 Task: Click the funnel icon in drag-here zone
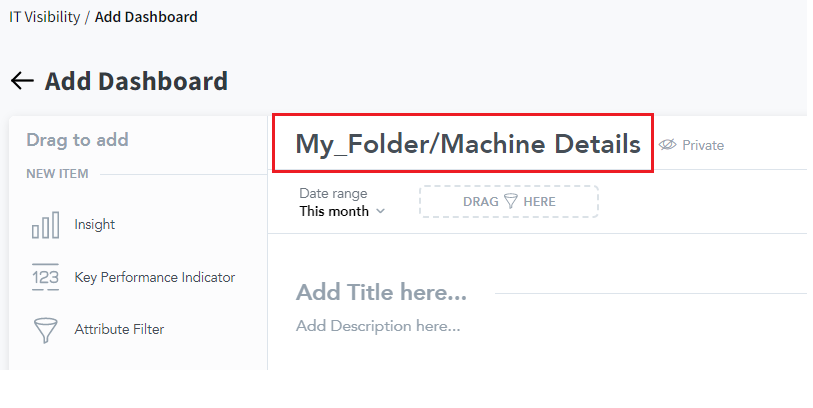pyautogui.click(x=510, y=201)
